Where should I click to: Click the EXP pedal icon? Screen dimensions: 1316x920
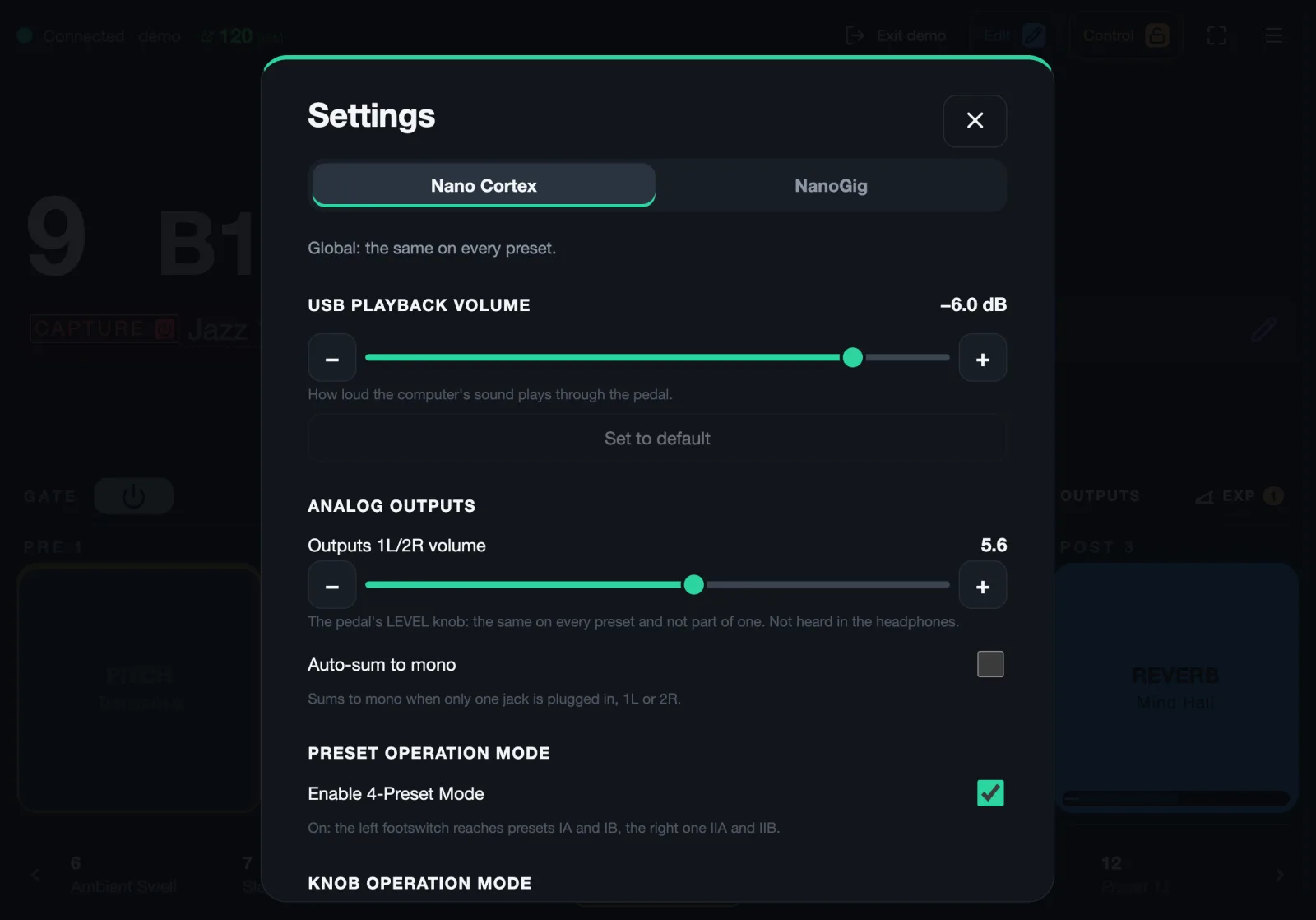pos(1204,496)
